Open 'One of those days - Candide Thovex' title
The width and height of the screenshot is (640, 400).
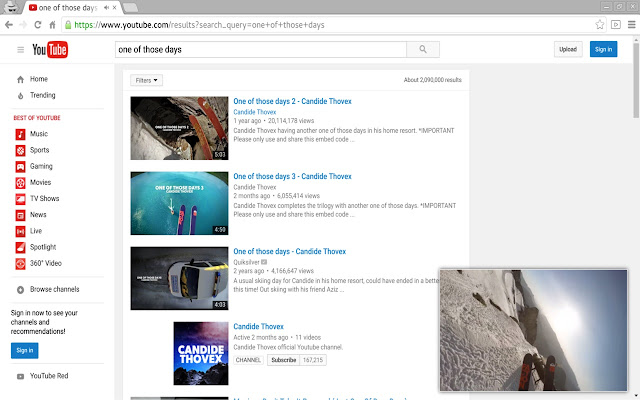(289, 251)
